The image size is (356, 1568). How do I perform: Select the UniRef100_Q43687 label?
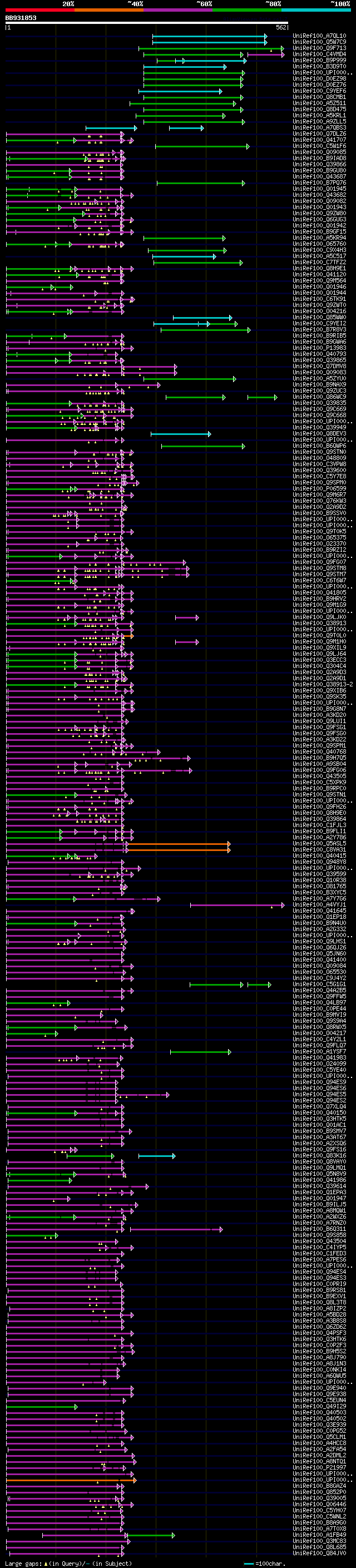click(x=319, y=176)
